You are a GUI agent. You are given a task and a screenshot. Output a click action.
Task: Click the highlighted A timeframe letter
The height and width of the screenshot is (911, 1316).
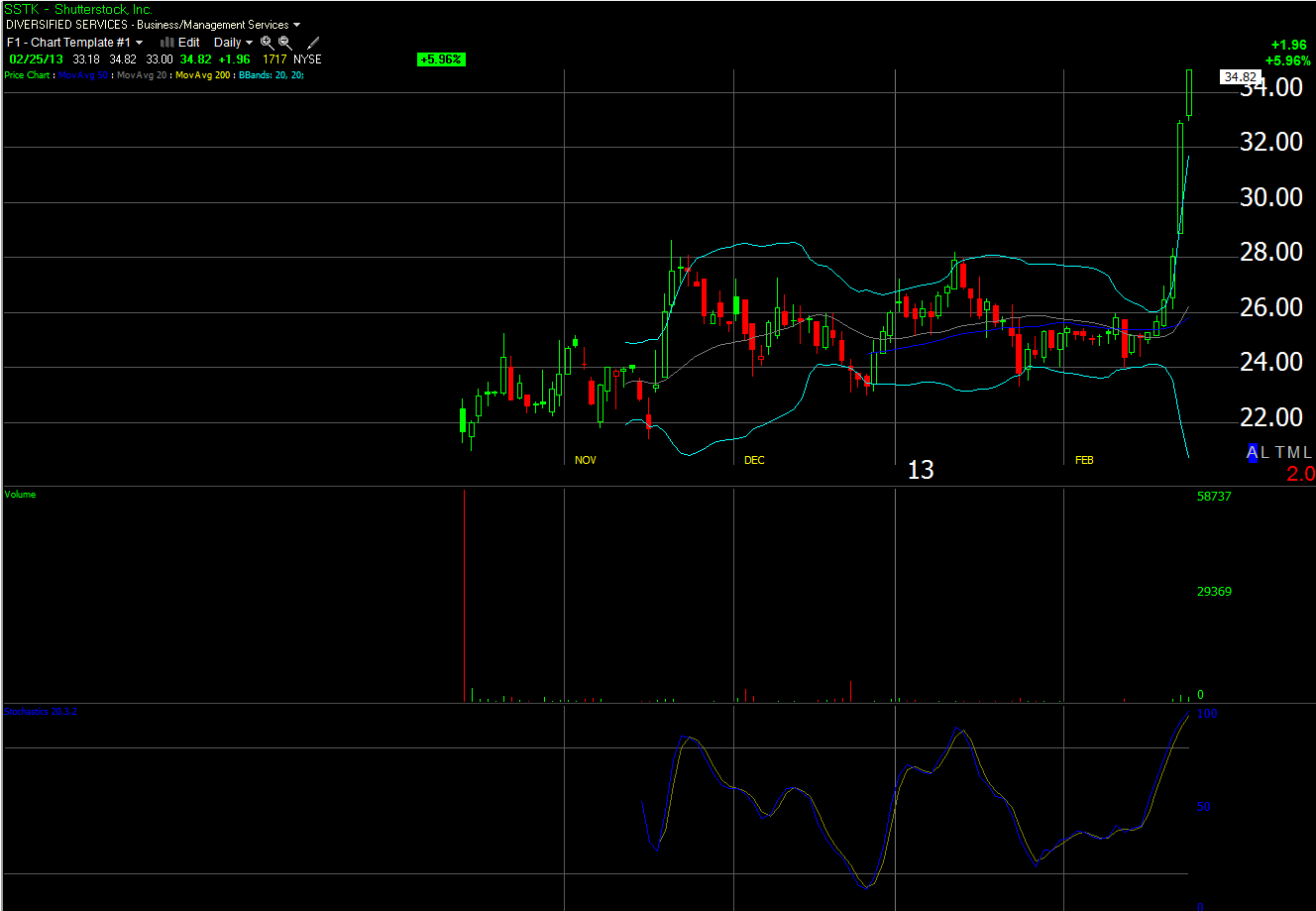pyautogui.click(x=1253, y=453)
